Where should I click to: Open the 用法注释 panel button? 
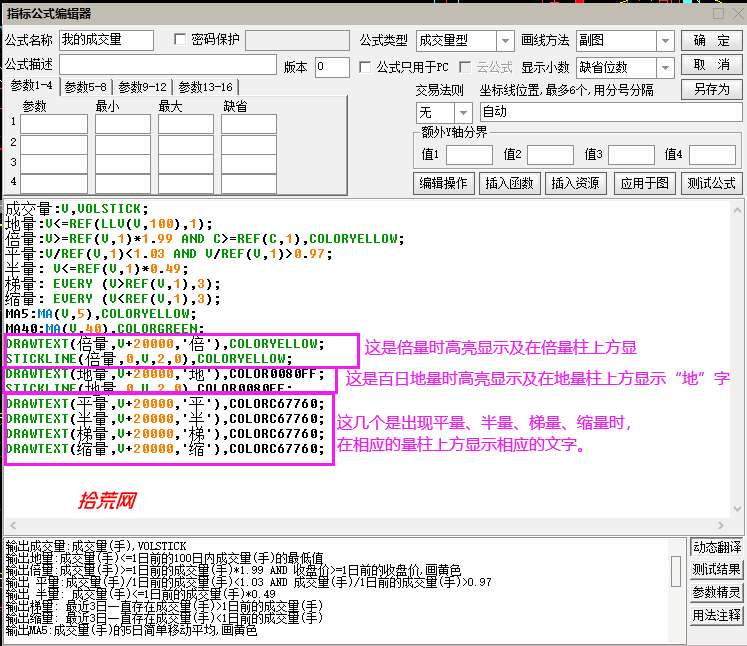click(x=717, y=615)
